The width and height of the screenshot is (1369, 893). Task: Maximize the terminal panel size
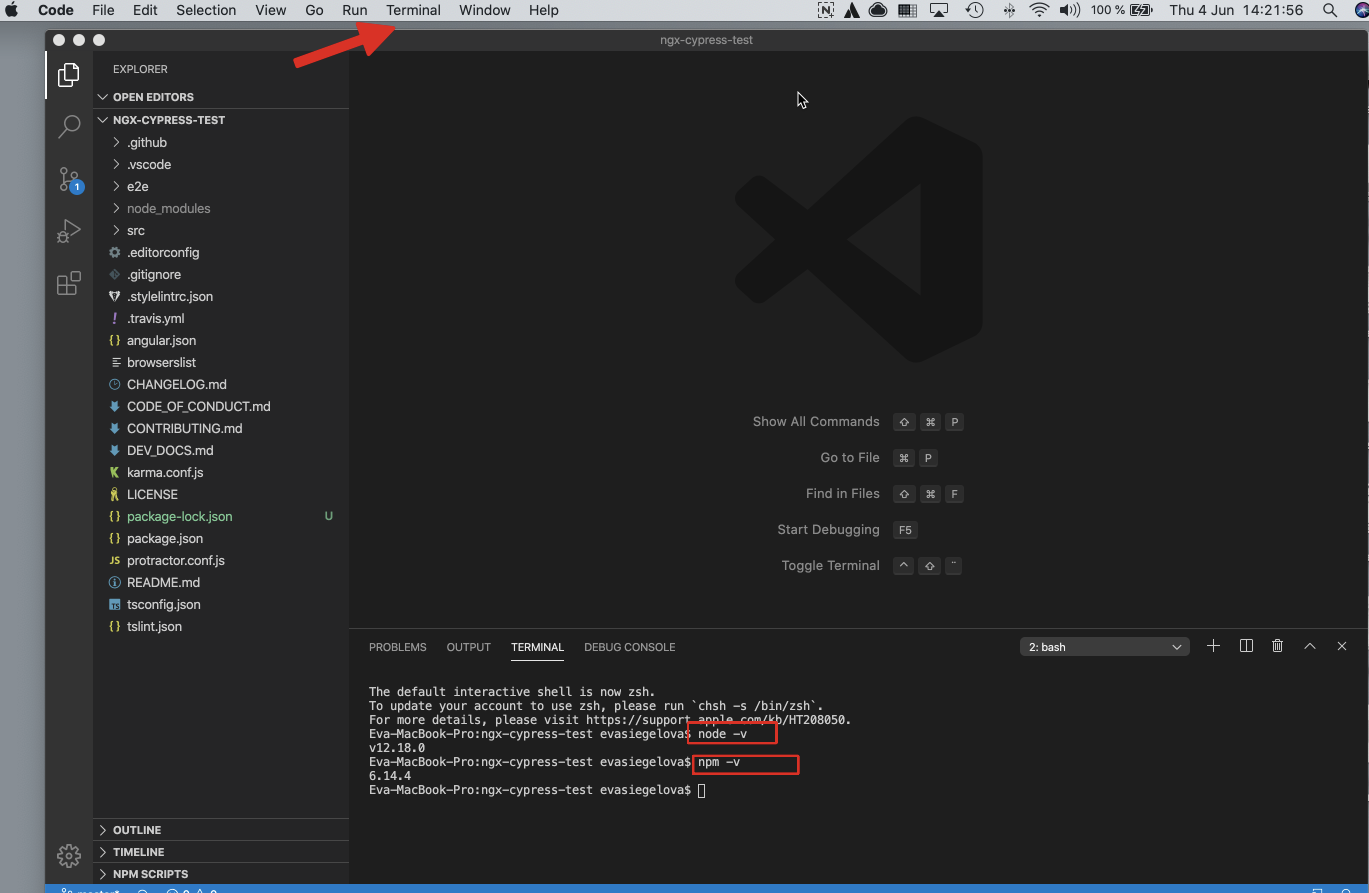(x=1310, y=646)
